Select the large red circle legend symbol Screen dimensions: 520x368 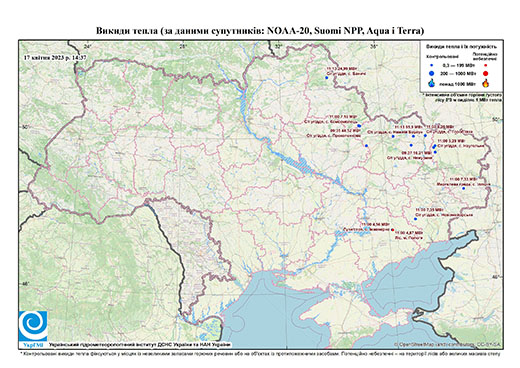point(486,73)
